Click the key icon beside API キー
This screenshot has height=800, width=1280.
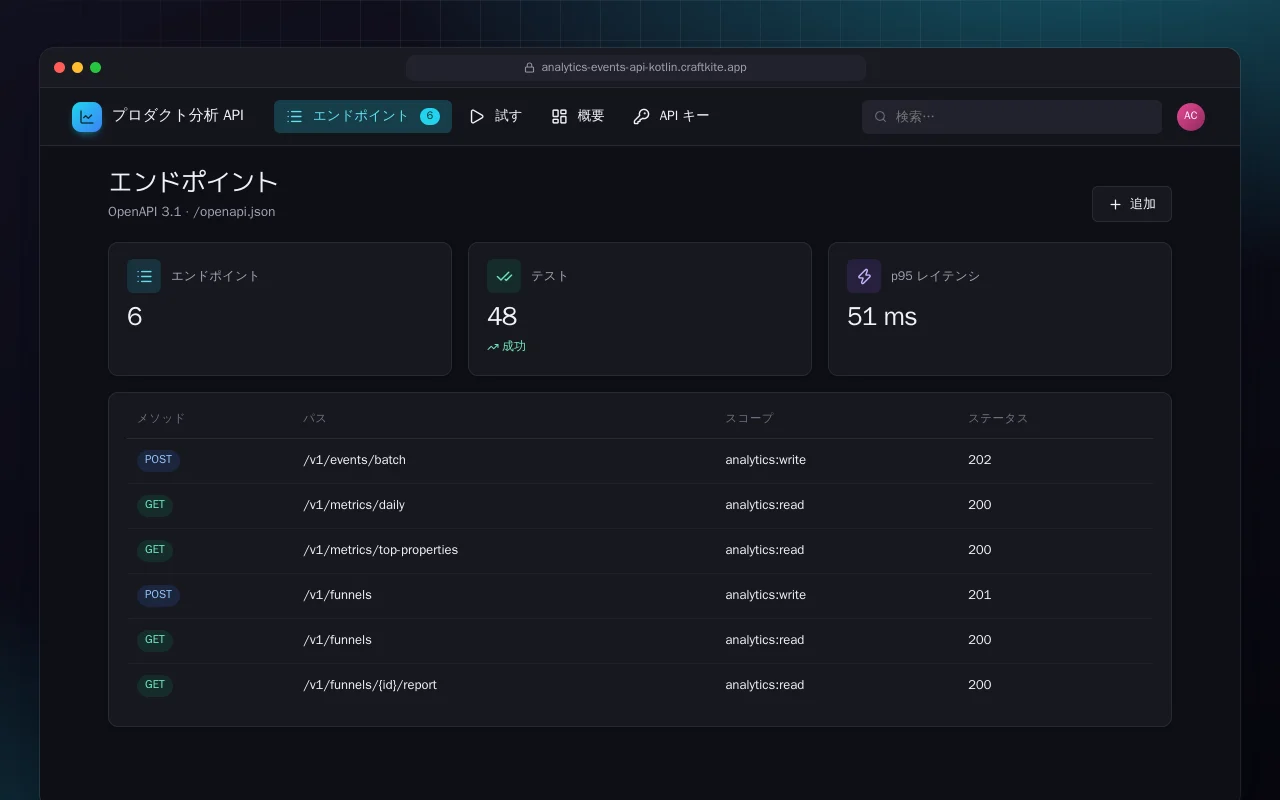point(641,116)
